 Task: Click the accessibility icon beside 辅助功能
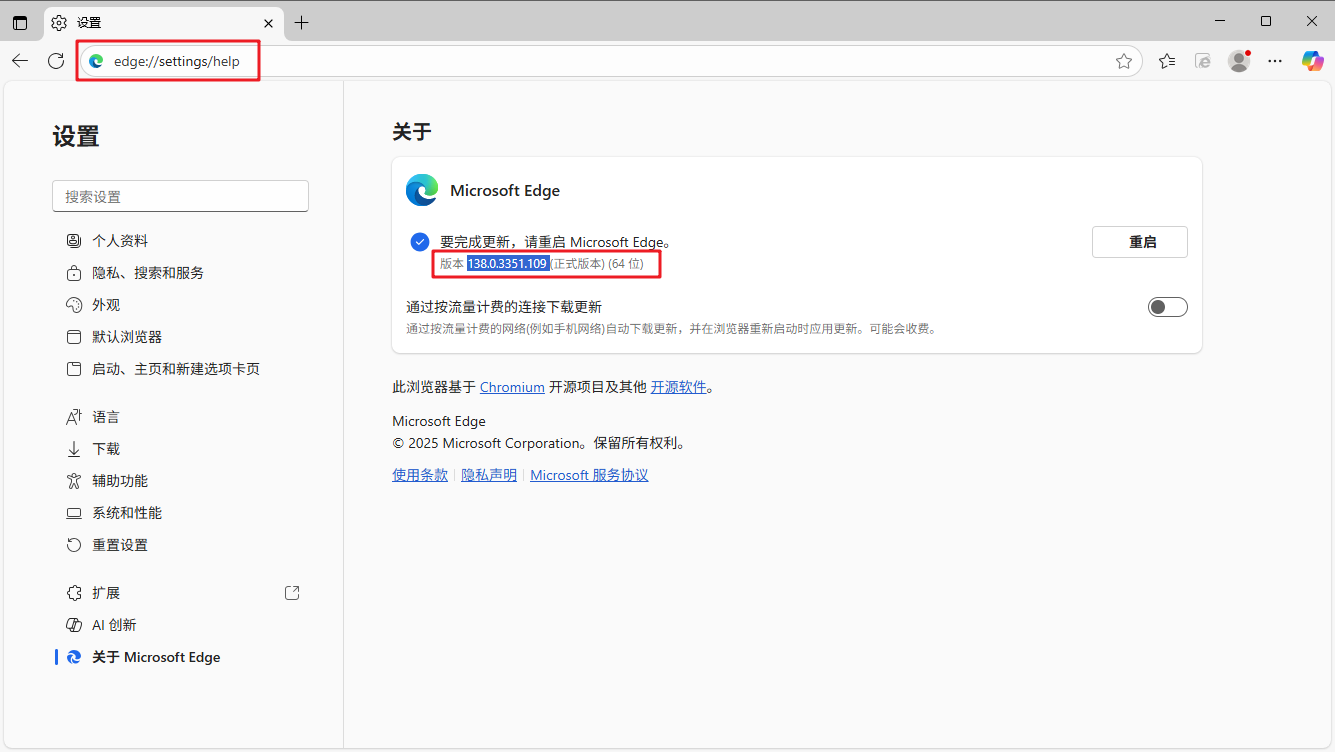tap(74, 481)
